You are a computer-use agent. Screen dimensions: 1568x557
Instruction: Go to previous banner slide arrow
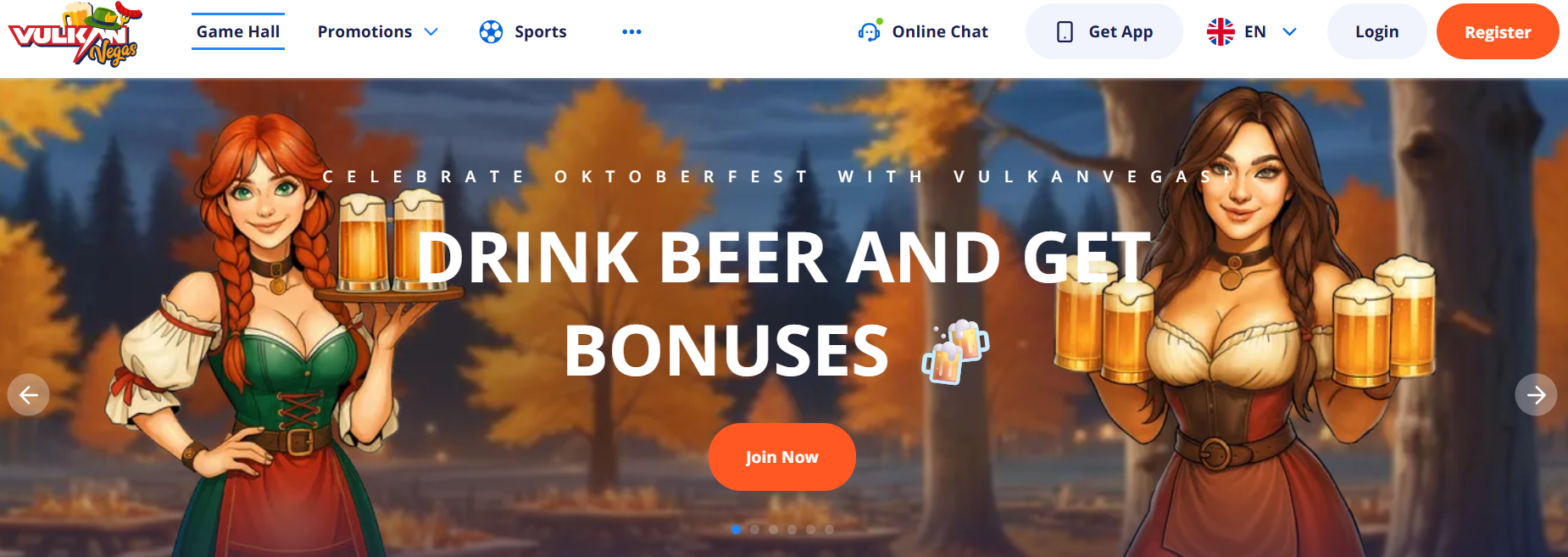(x=28, y=395)
